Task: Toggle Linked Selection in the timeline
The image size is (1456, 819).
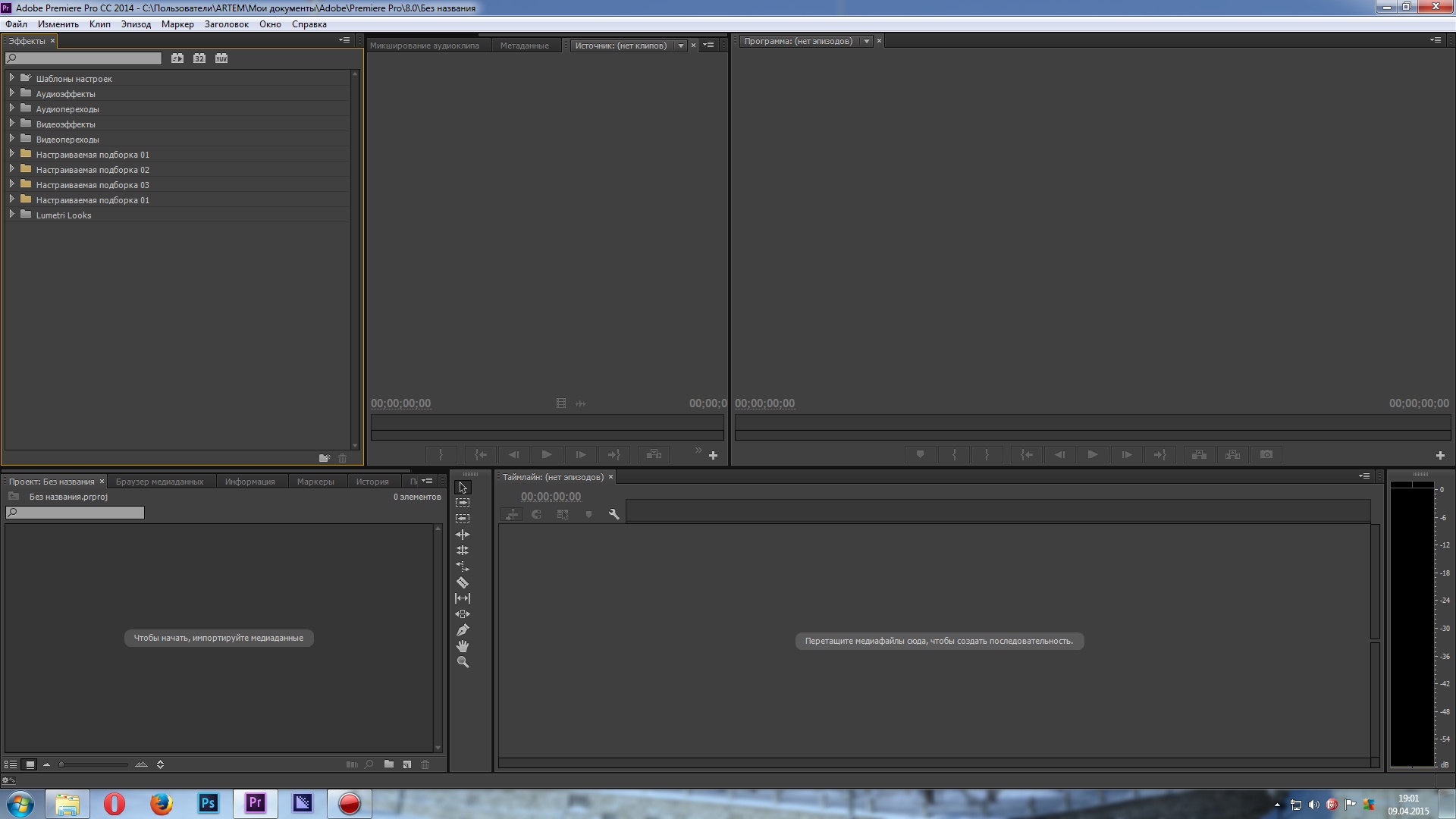Action: coord(563,514)
